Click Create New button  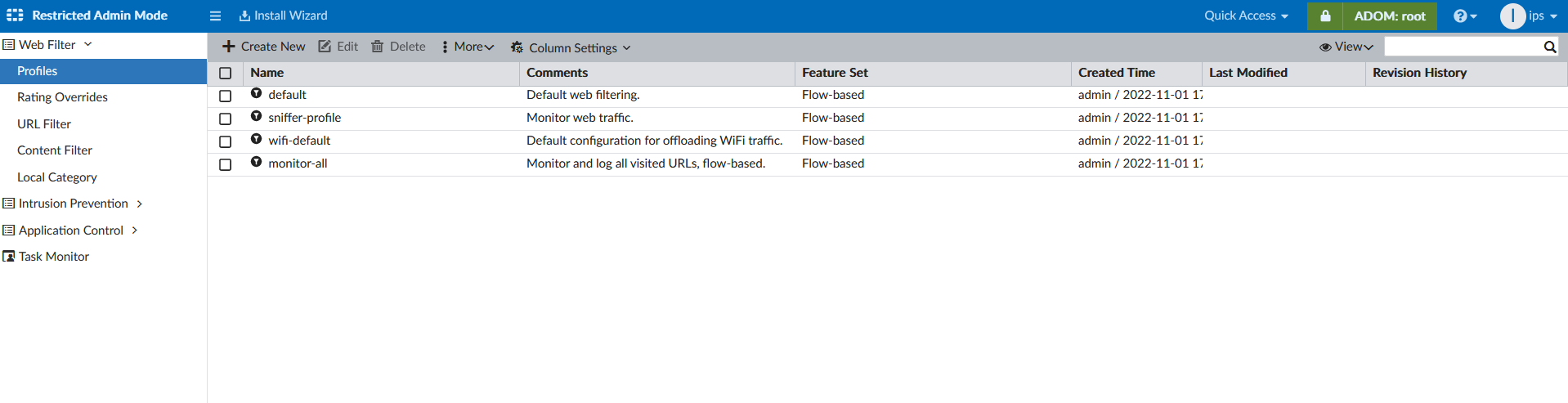coord(263,47)
